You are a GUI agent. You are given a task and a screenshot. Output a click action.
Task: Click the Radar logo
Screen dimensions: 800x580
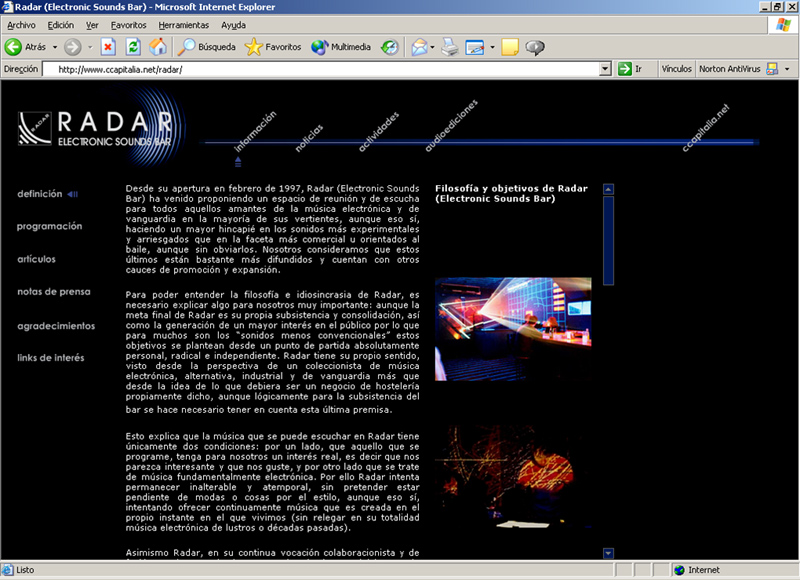95,129
